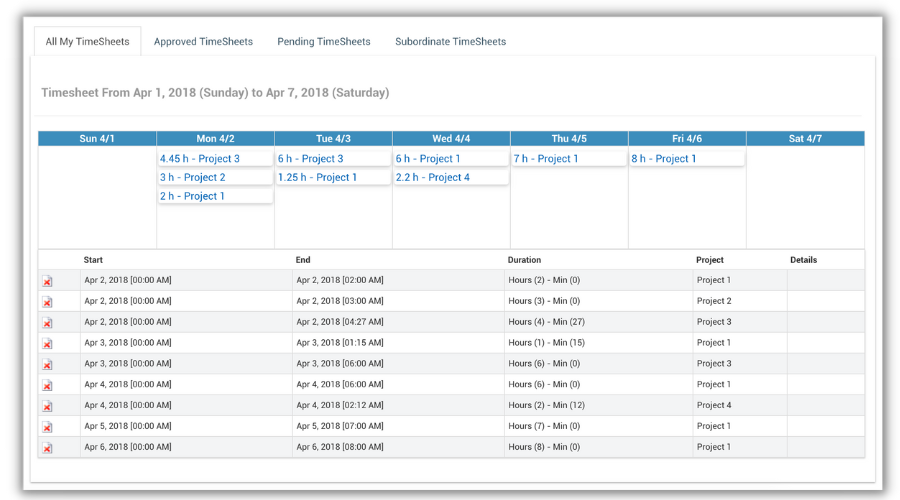Click the Thu 4/5 day header

pos(569,138)
